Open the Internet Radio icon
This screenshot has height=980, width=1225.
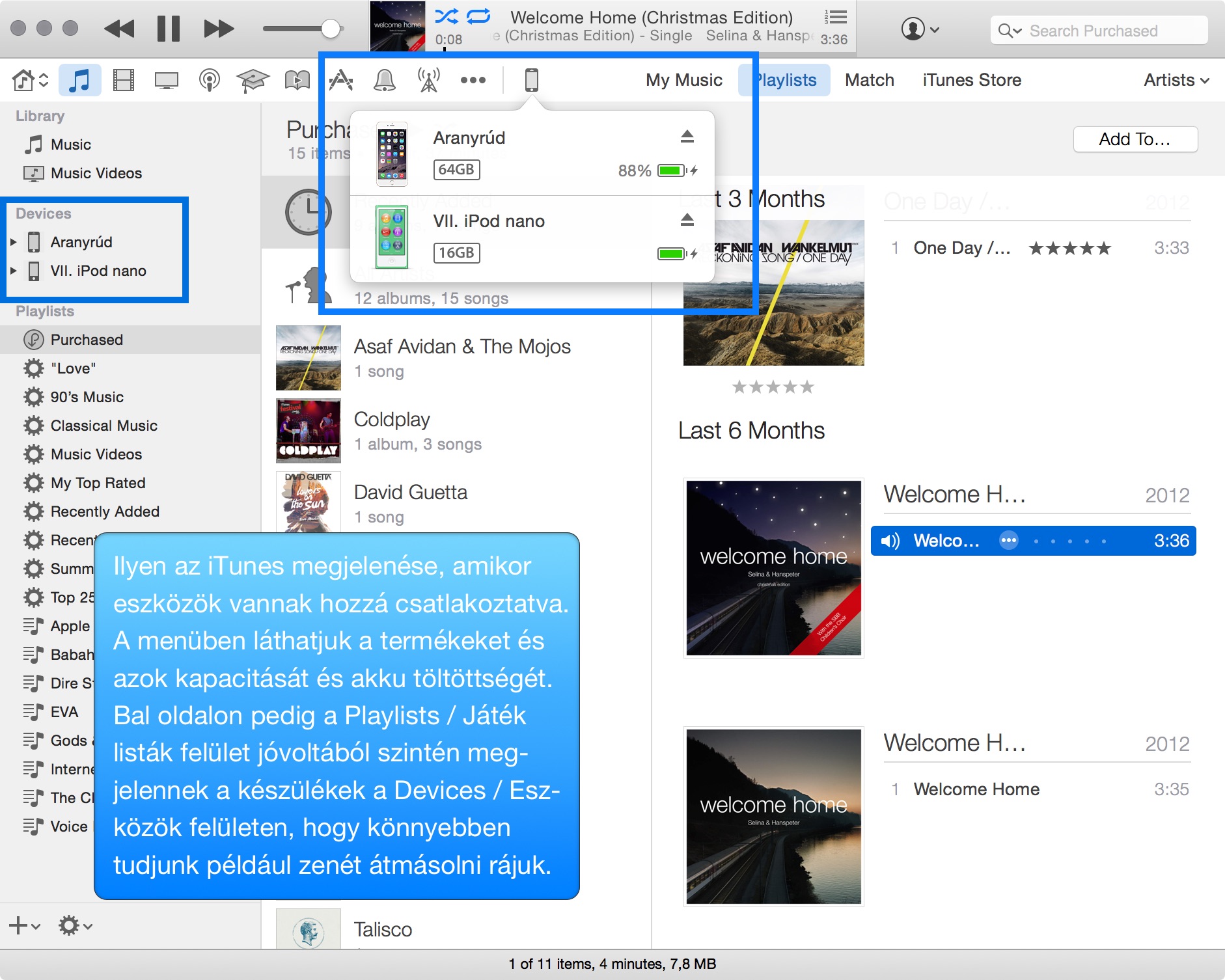coord(428,80)
